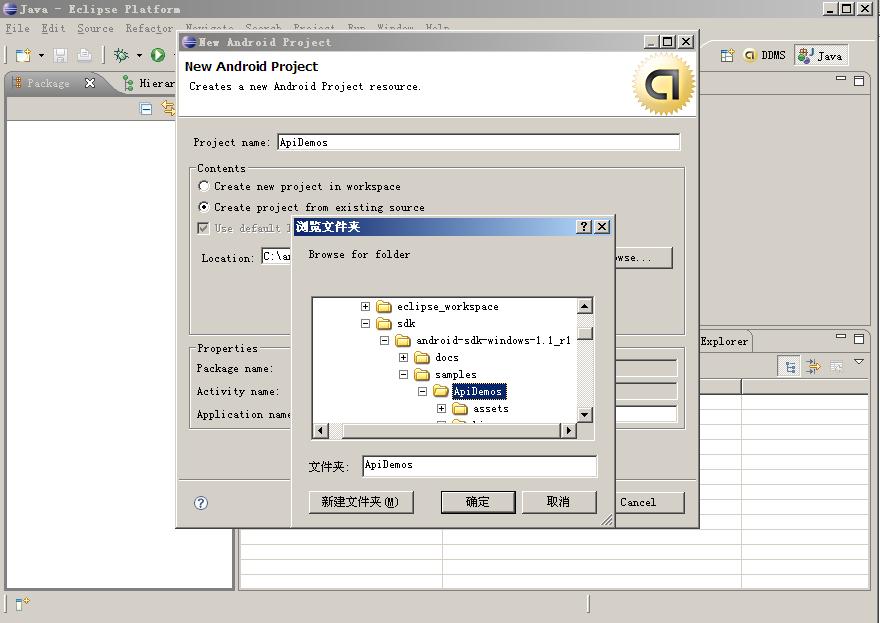Select 'Create new project in workspace' radio
Viewport: 880px width, 623px height.
click(x=204, y=186)
